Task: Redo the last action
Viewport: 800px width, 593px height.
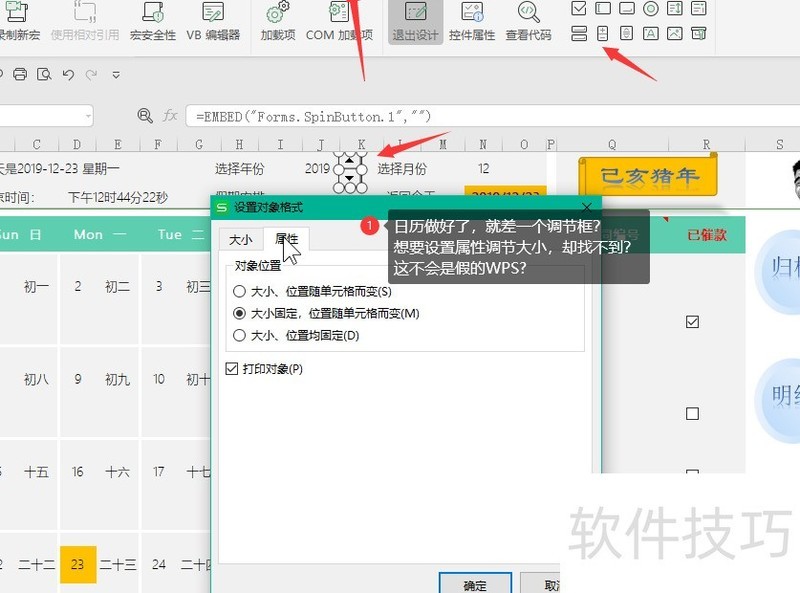Action: [x=91, y=75]
